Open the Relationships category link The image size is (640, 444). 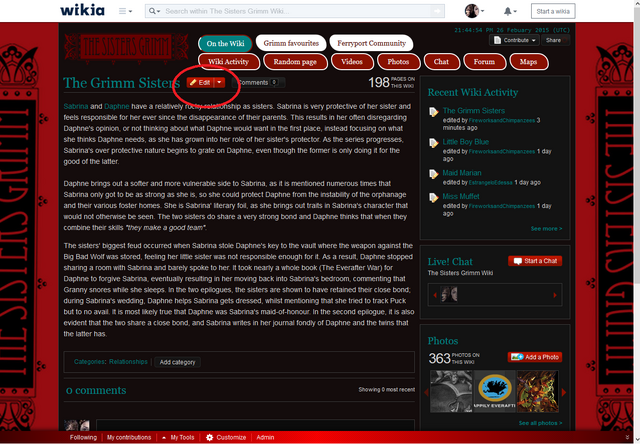tap(128, 362)
